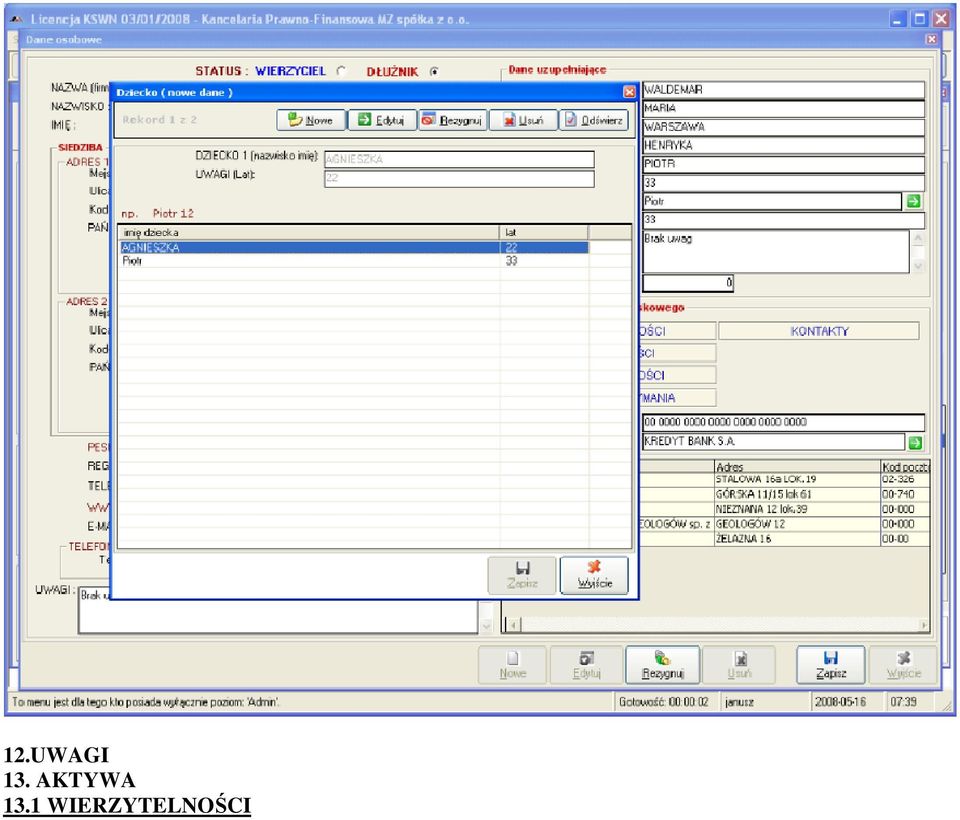The image size is (960, 820).
Task: Select the DŁUŻNIK radio button
Action: (434, 72)
